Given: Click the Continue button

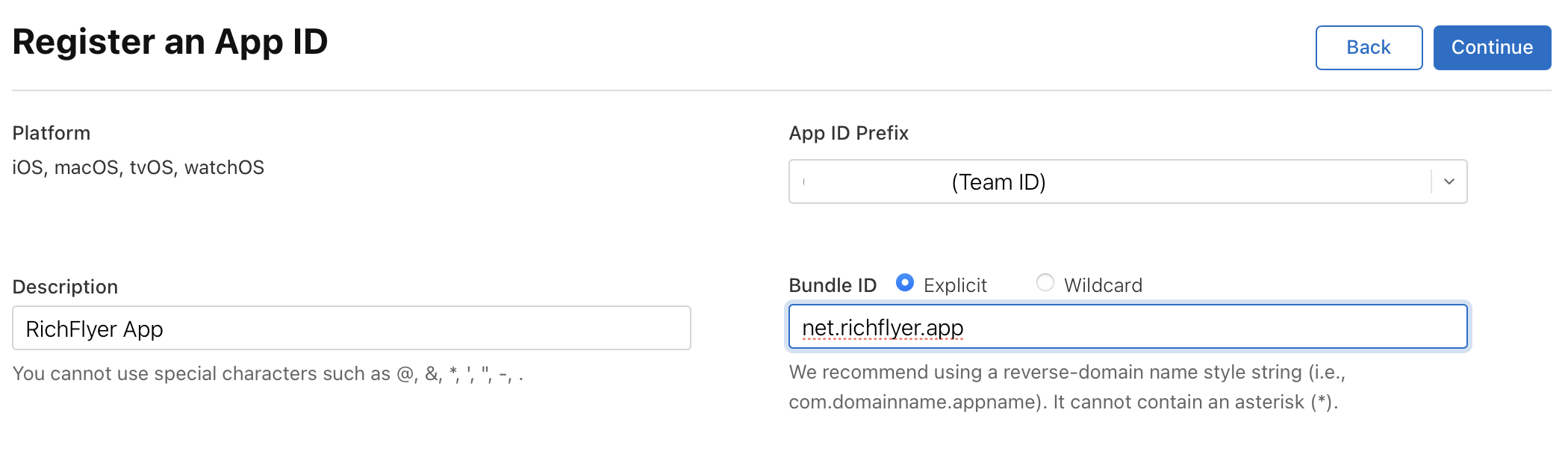Looking at the screenshot, I should click(x=1492, y=48).
